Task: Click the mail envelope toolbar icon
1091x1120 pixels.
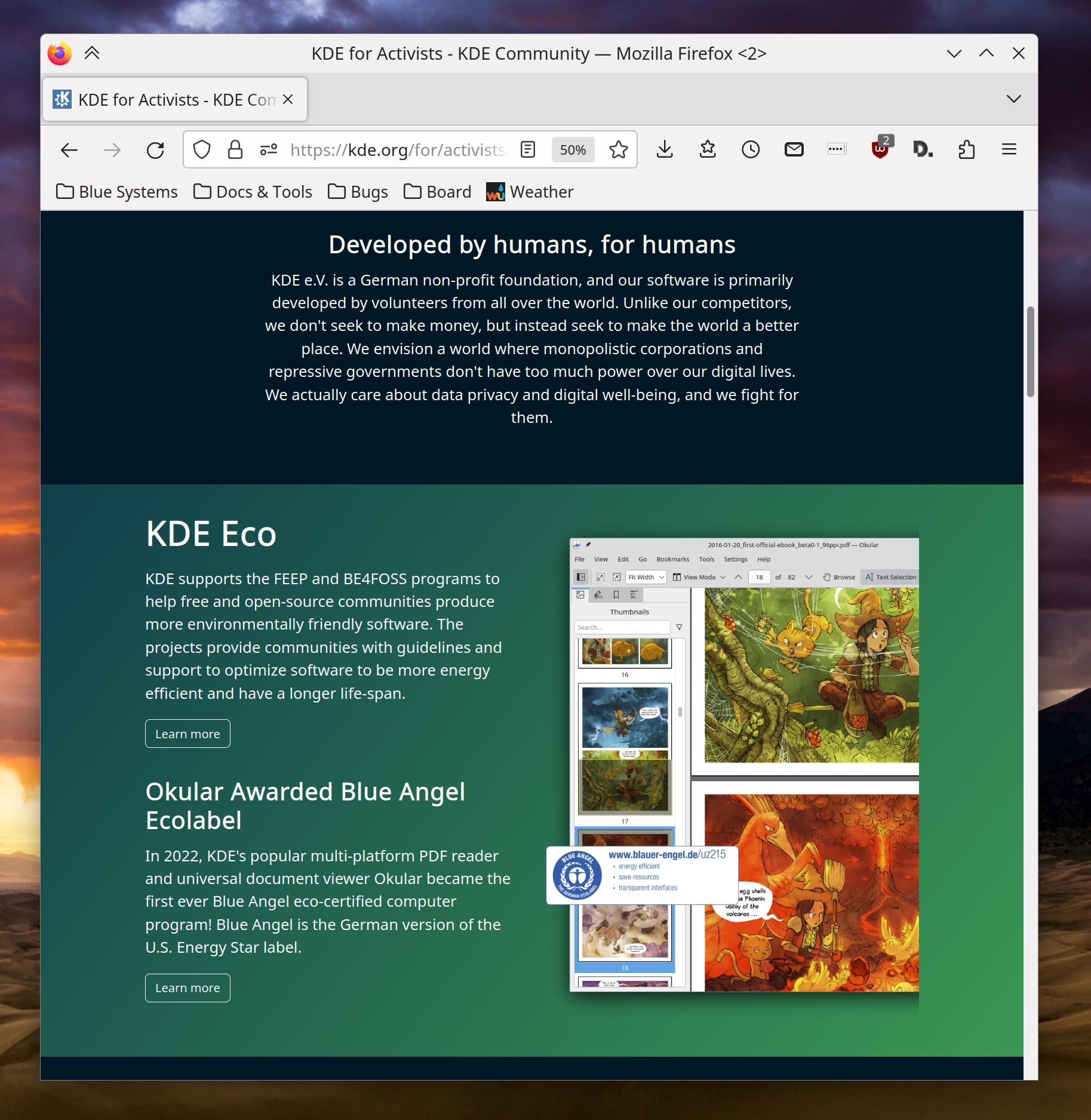Action: (794, 150)
